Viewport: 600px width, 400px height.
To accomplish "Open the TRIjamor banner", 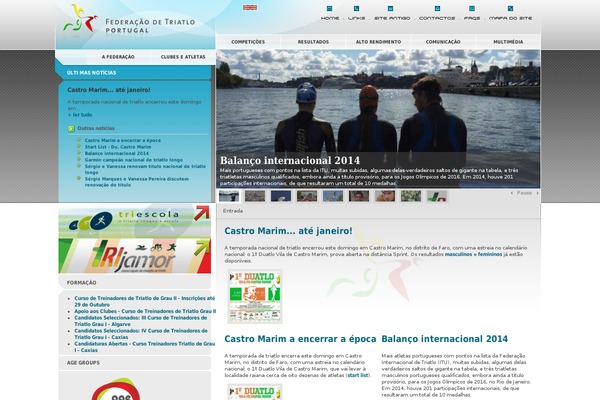I will point(134,256).
